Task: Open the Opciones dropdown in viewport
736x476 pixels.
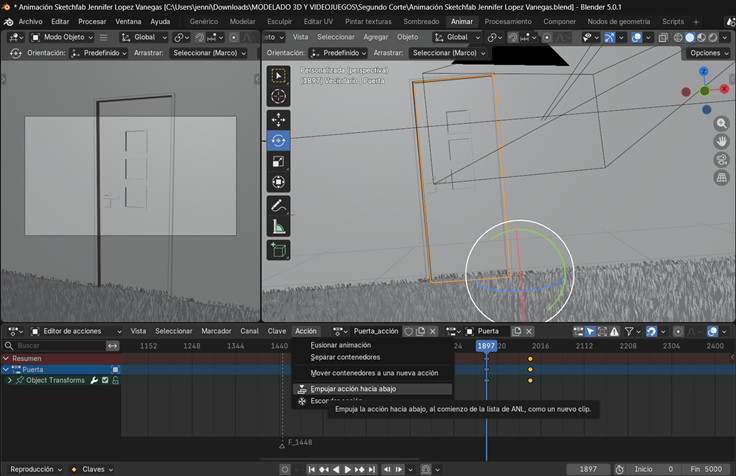Action: 708,53
